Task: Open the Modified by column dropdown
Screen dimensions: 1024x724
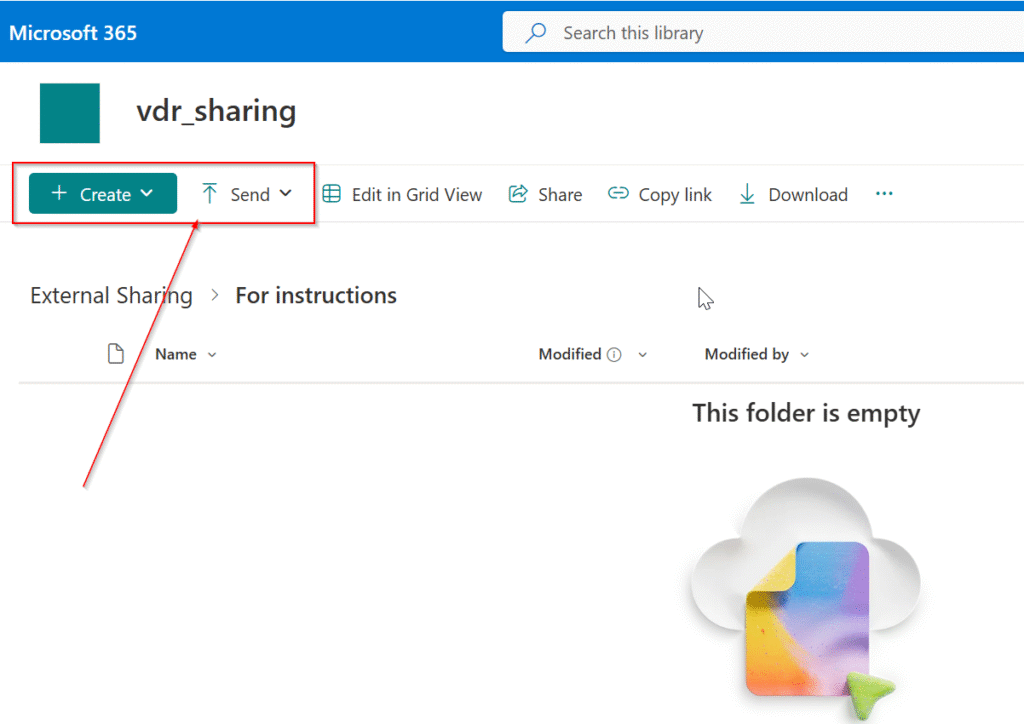Action: 805,355
